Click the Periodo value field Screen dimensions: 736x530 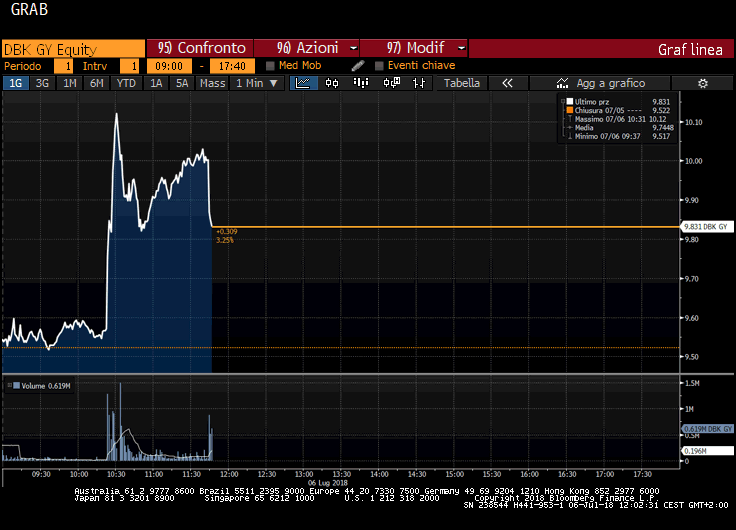[x=63, y=66]
